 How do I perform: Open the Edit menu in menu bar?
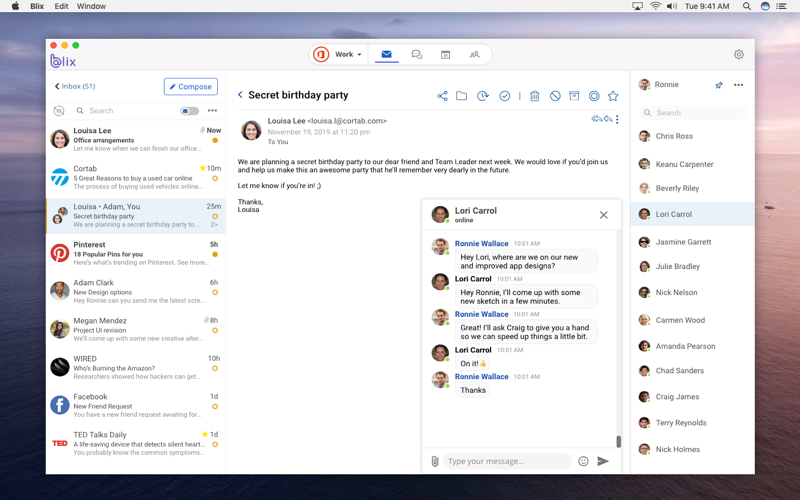click(x=61, y=6)
